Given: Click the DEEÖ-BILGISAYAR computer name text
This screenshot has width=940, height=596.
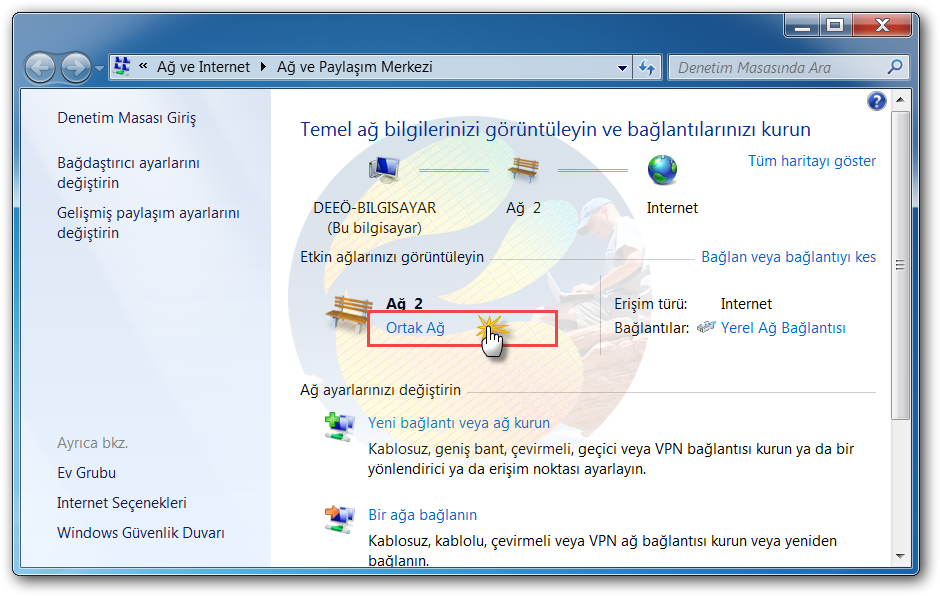Looking at the screenshot, I should (375, 208).
